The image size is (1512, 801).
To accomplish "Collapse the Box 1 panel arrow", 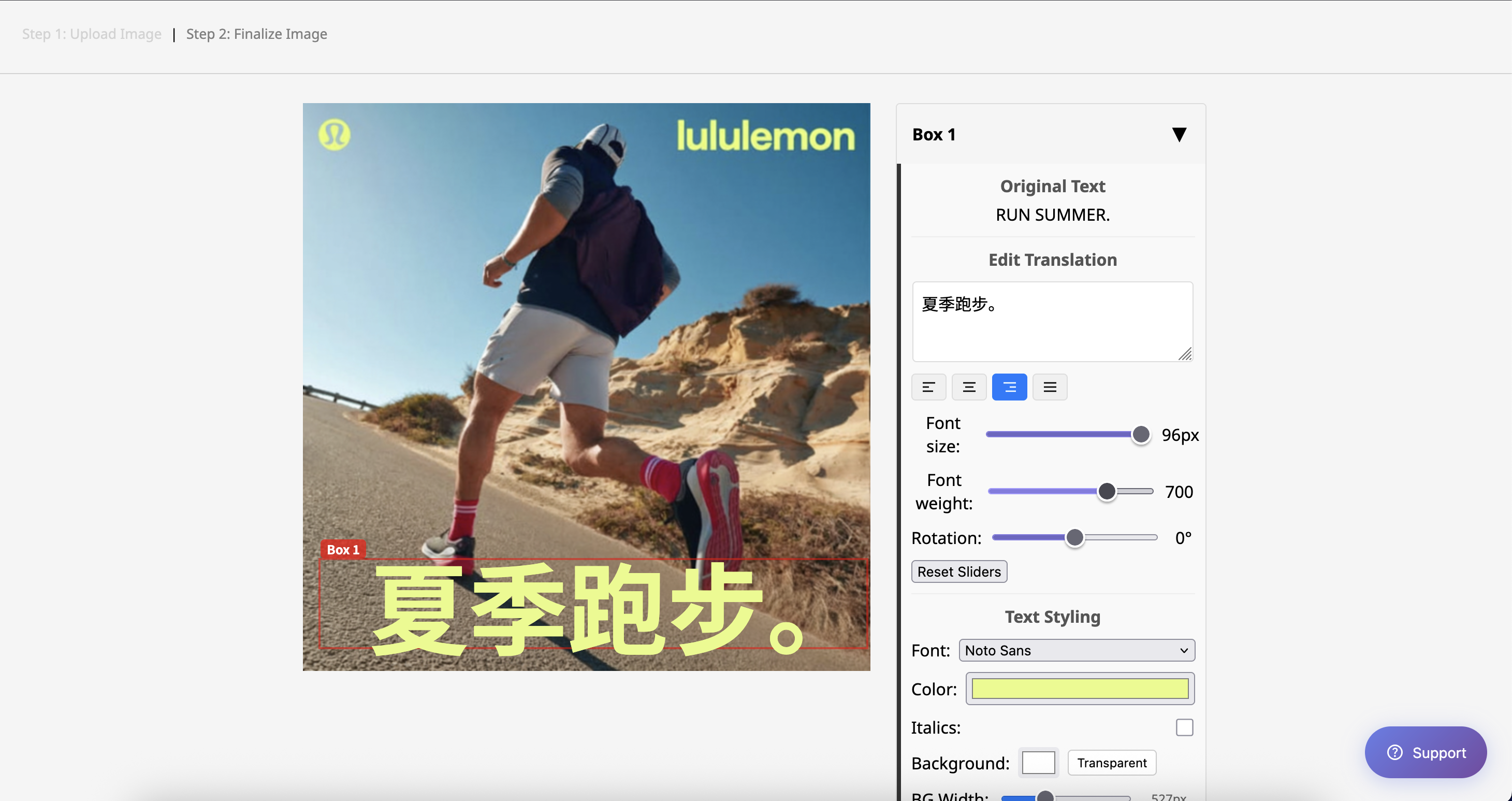I will click(1179, 135).
